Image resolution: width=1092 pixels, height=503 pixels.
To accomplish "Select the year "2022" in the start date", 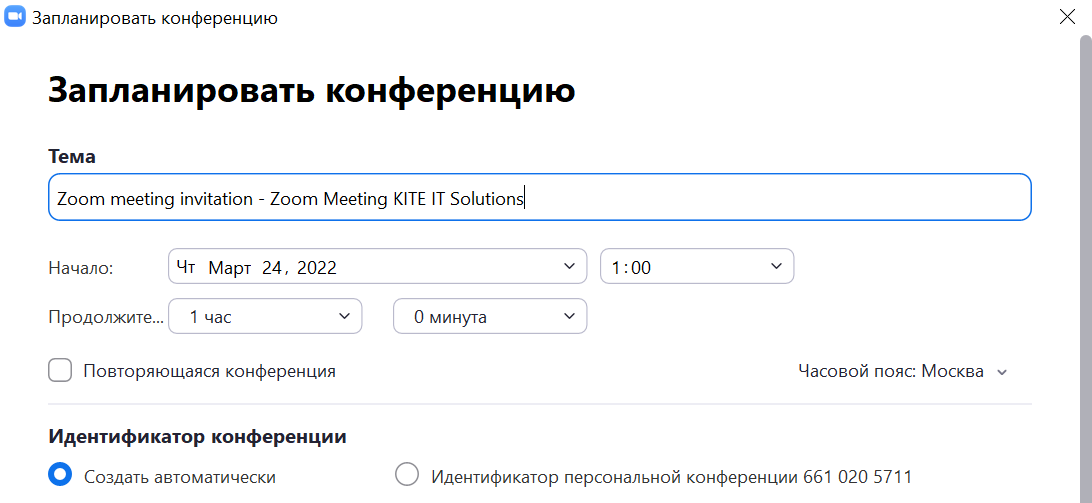I will pyautogui.click(x=317, y=268).
